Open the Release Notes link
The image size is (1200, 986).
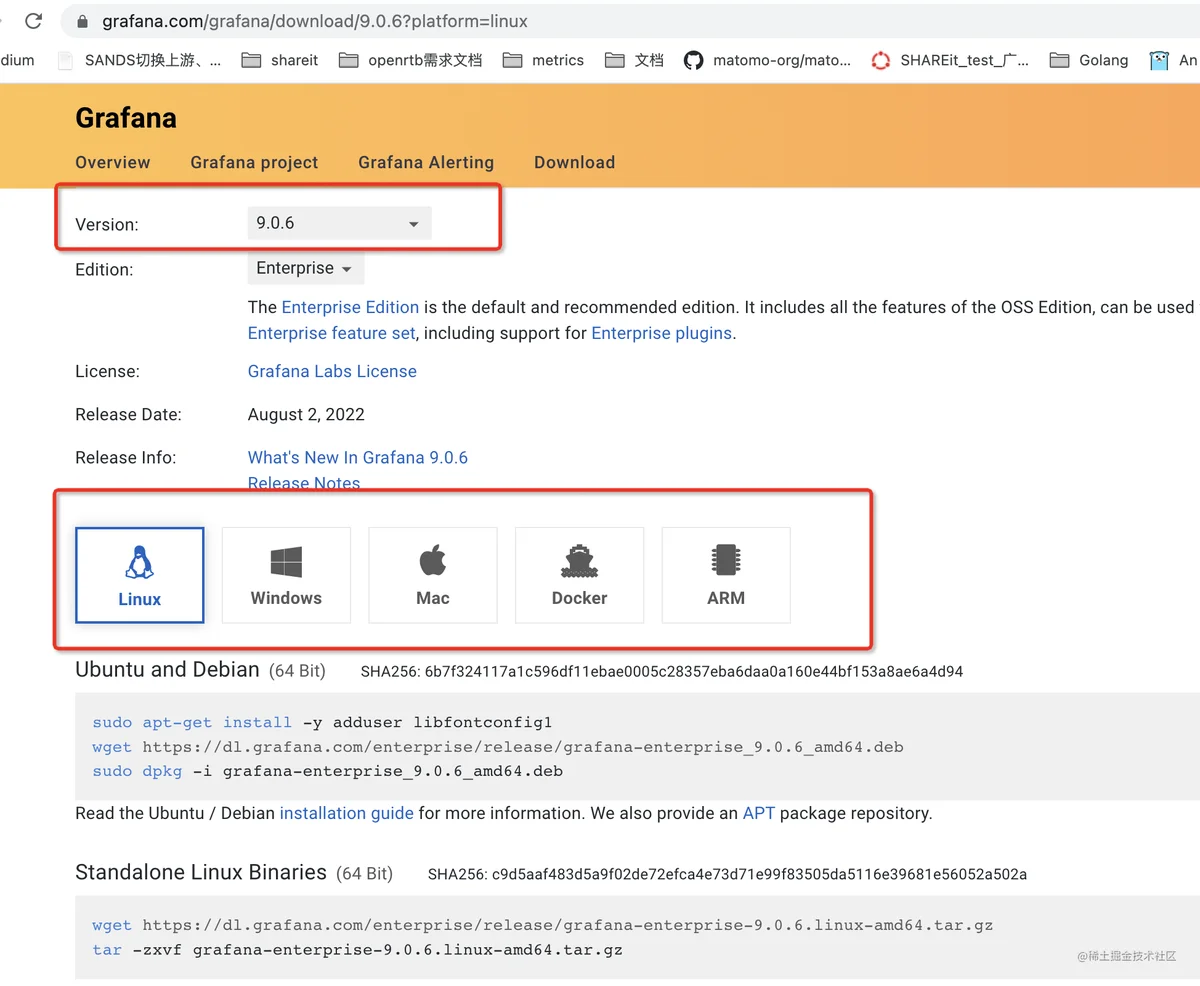pos(304,483)
